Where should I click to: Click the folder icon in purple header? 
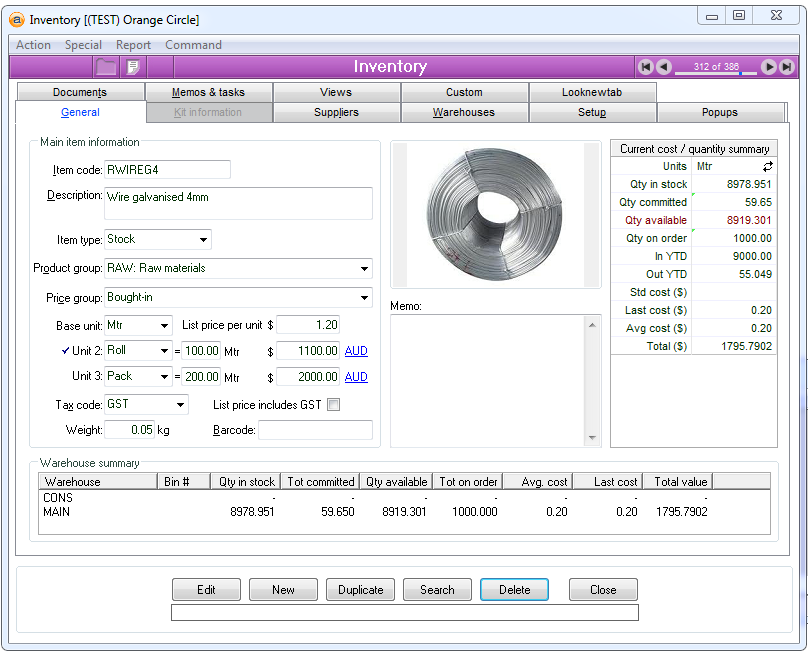point(106,67)
